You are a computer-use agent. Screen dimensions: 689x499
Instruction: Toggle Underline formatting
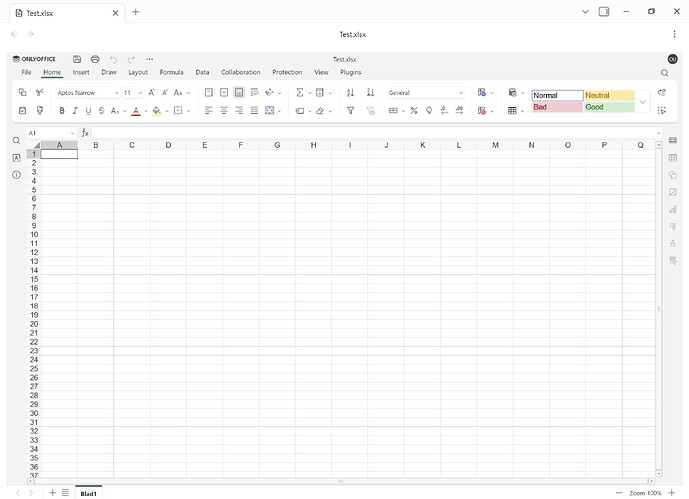point(88,111)
